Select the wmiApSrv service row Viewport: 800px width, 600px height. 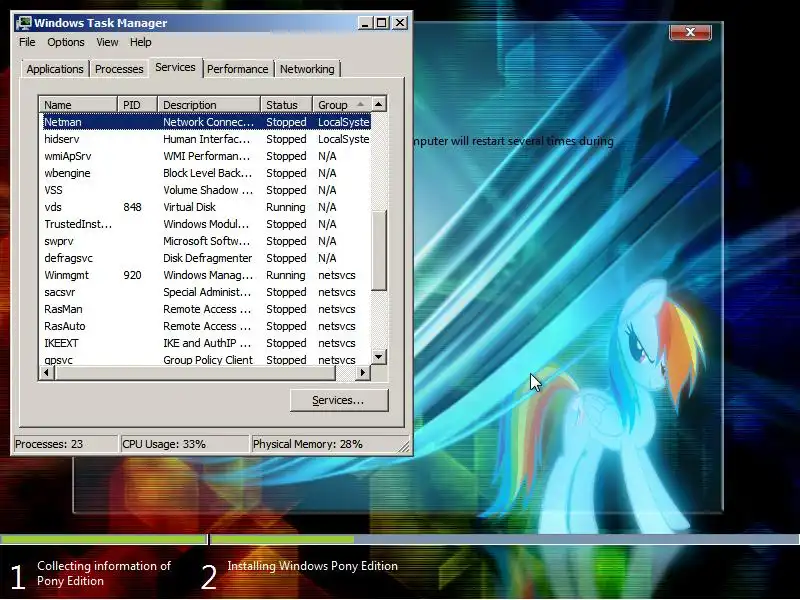(206, 156)
